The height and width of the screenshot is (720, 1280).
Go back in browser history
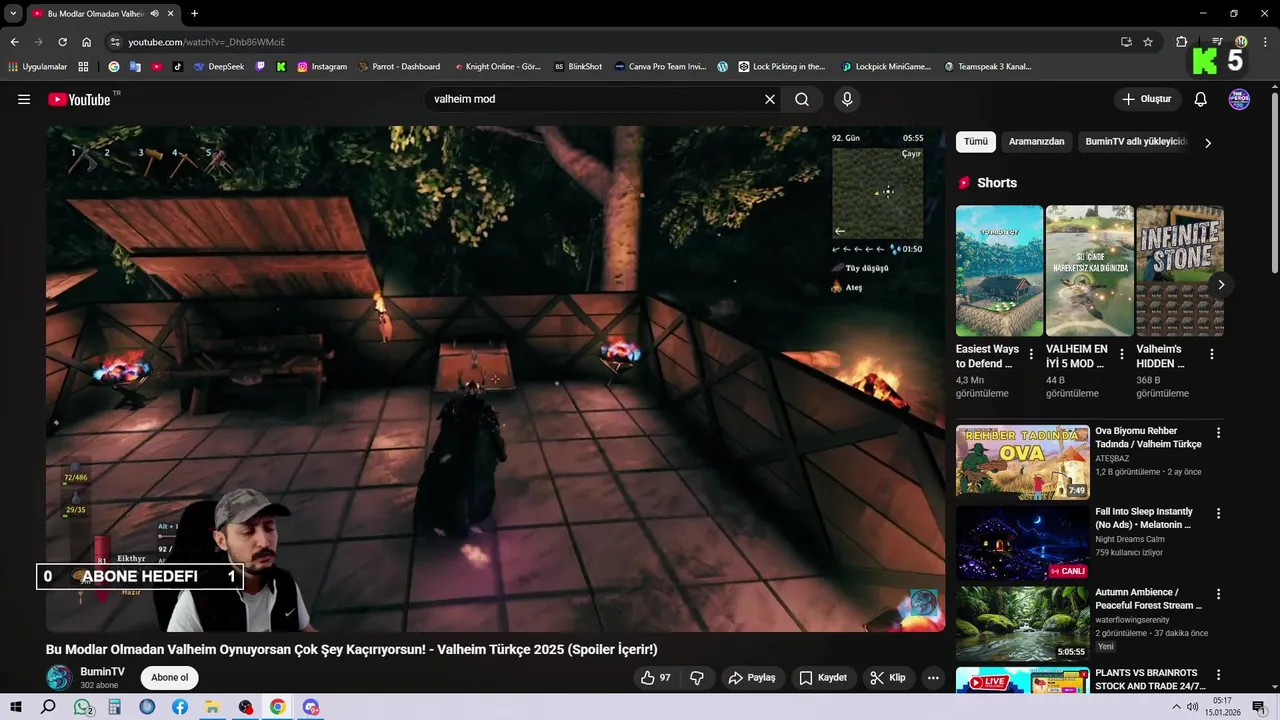[x=14, y=42]
